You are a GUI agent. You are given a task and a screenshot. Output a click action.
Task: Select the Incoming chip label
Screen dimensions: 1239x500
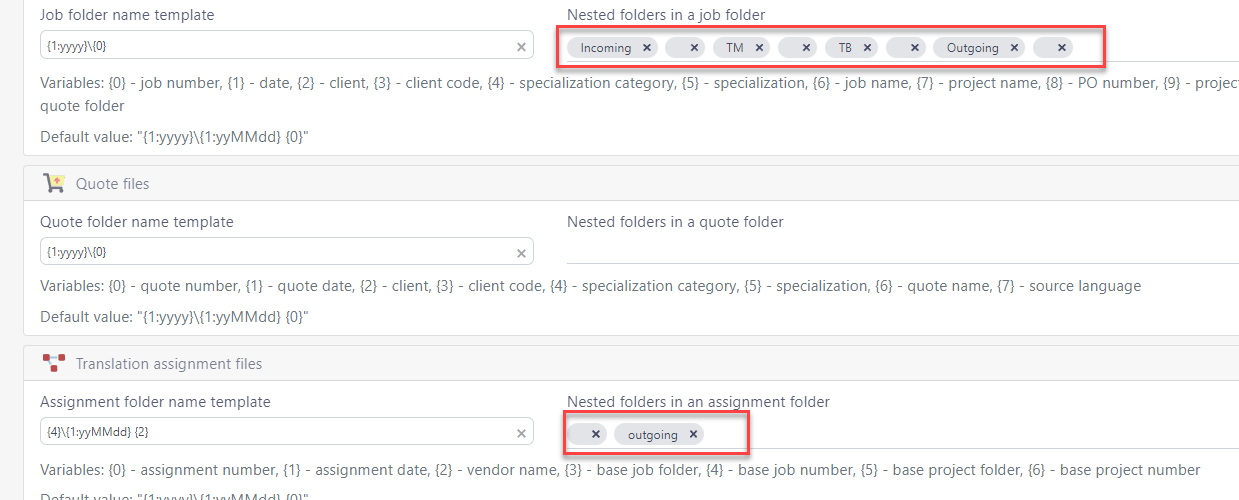pyautogui.click(x=606, y=47)
